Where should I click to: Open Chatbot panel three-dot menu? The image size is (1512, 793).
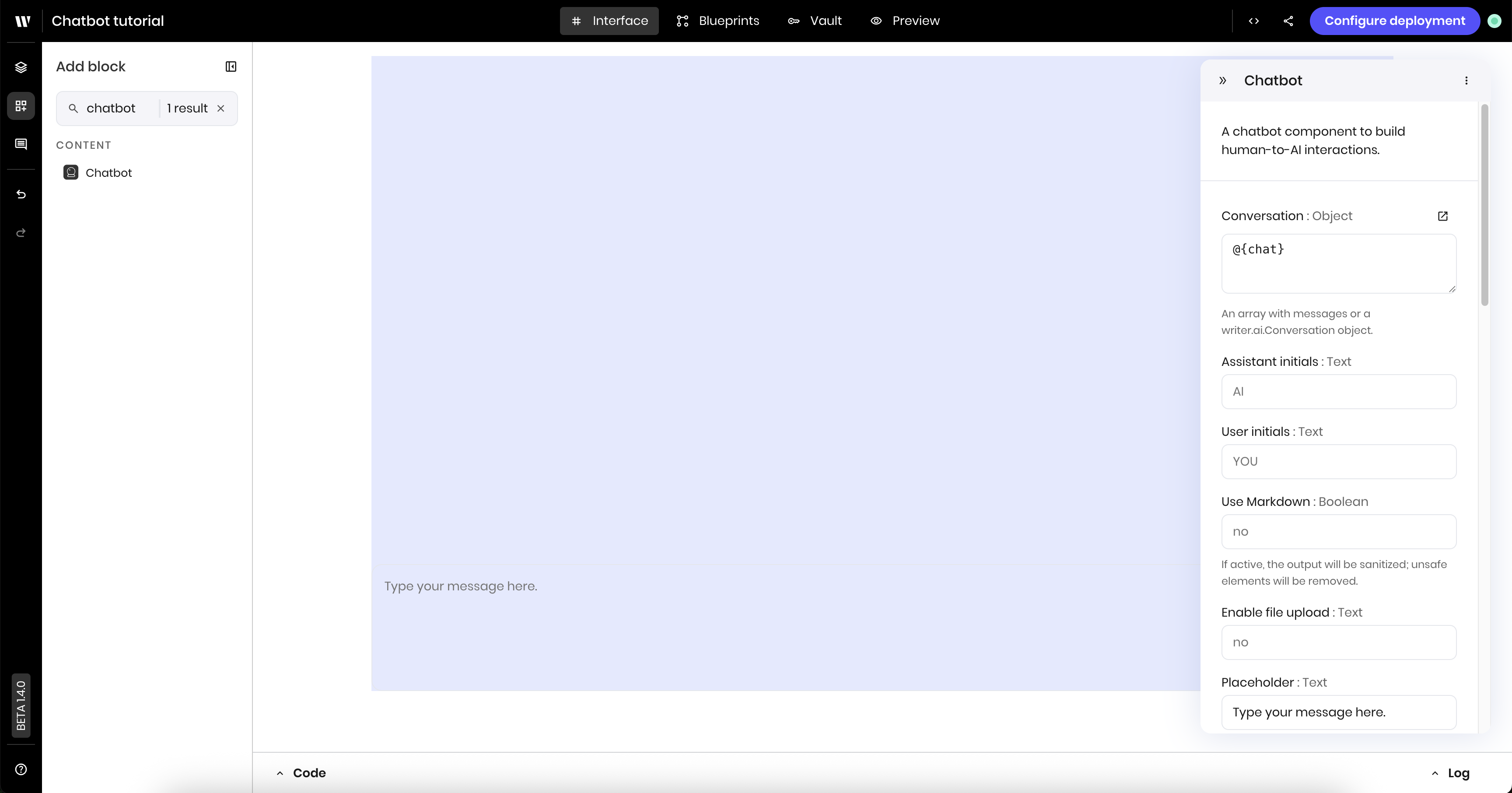(x=1466, y=81)
